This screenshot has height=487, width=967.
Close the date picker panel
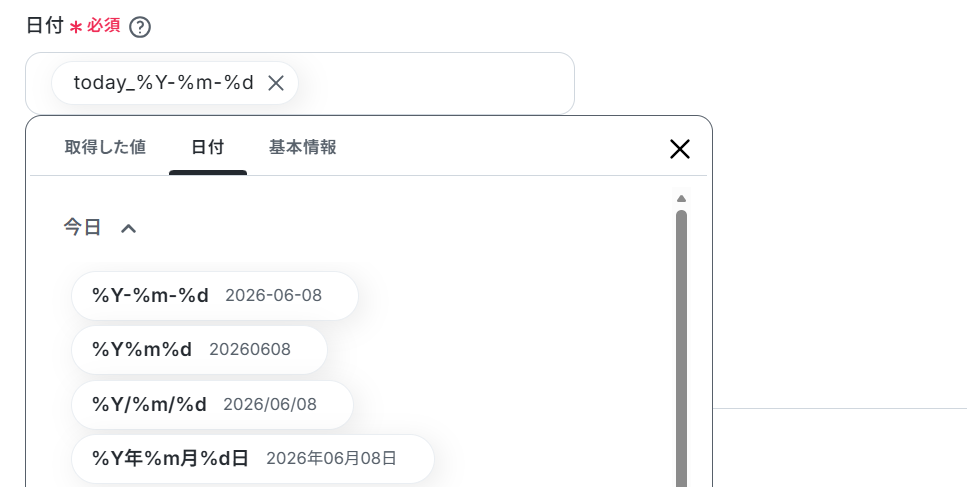(x=680, y=149)
